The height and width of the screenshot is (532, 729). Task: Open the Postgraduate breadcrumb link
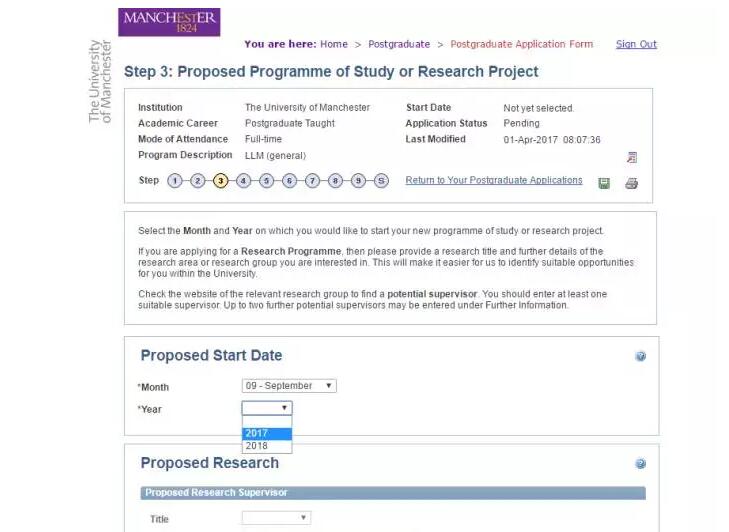[398, 44]
